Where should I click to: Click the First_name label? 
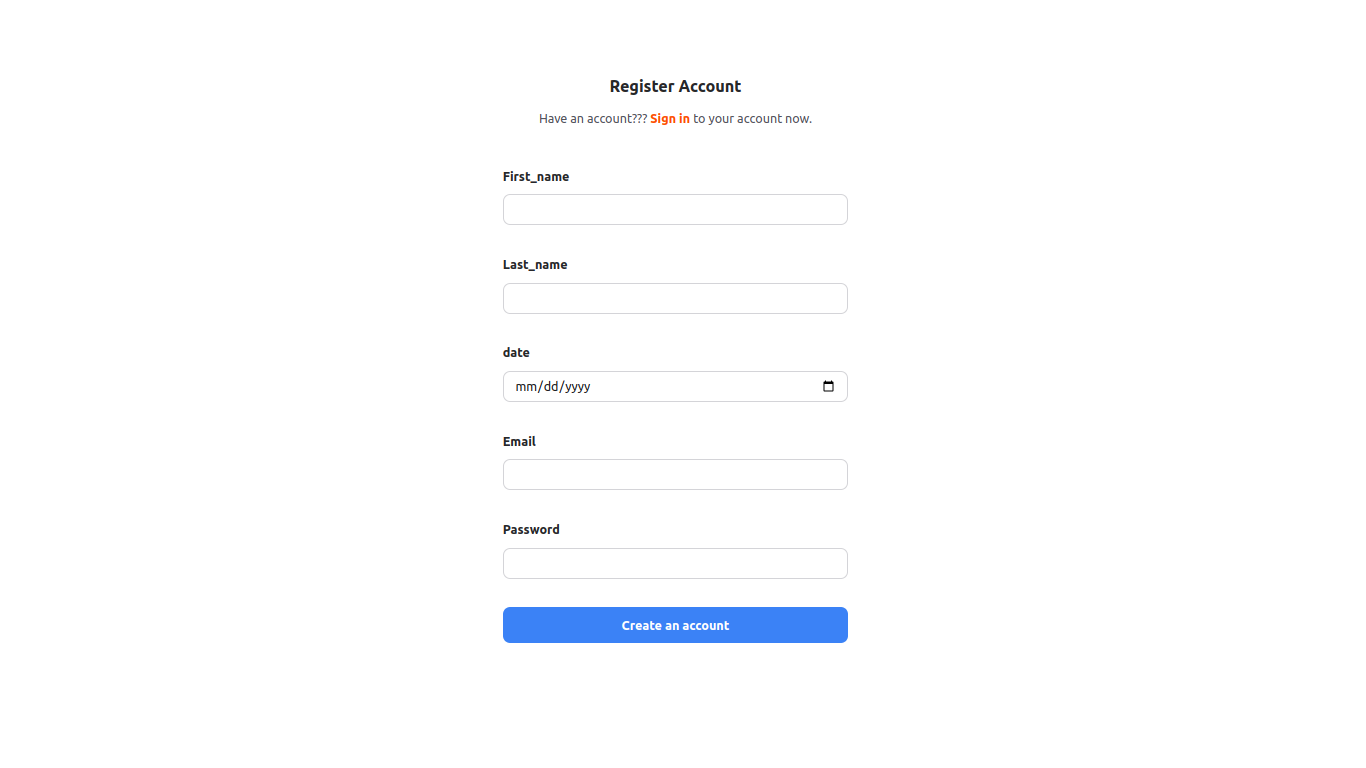pyautogui.click(x=536, y=177)
